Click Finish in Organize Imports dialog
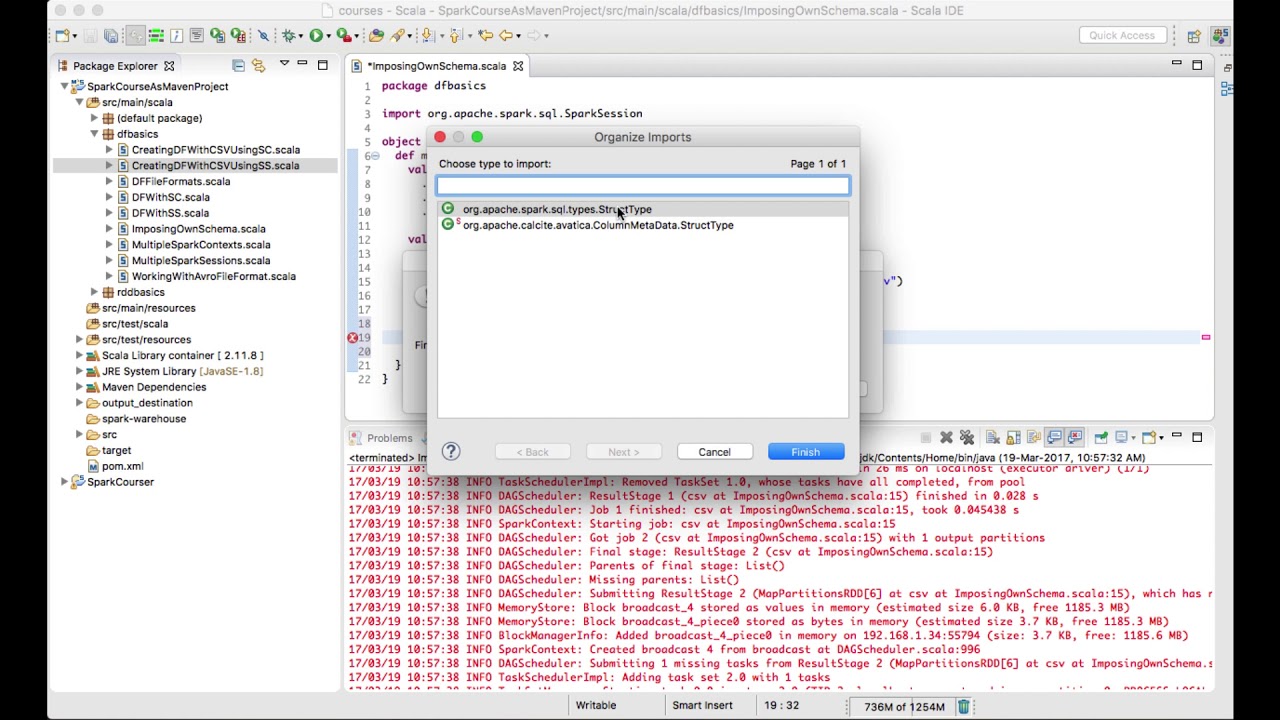The image size is (1280, 720). click(806, 452)
